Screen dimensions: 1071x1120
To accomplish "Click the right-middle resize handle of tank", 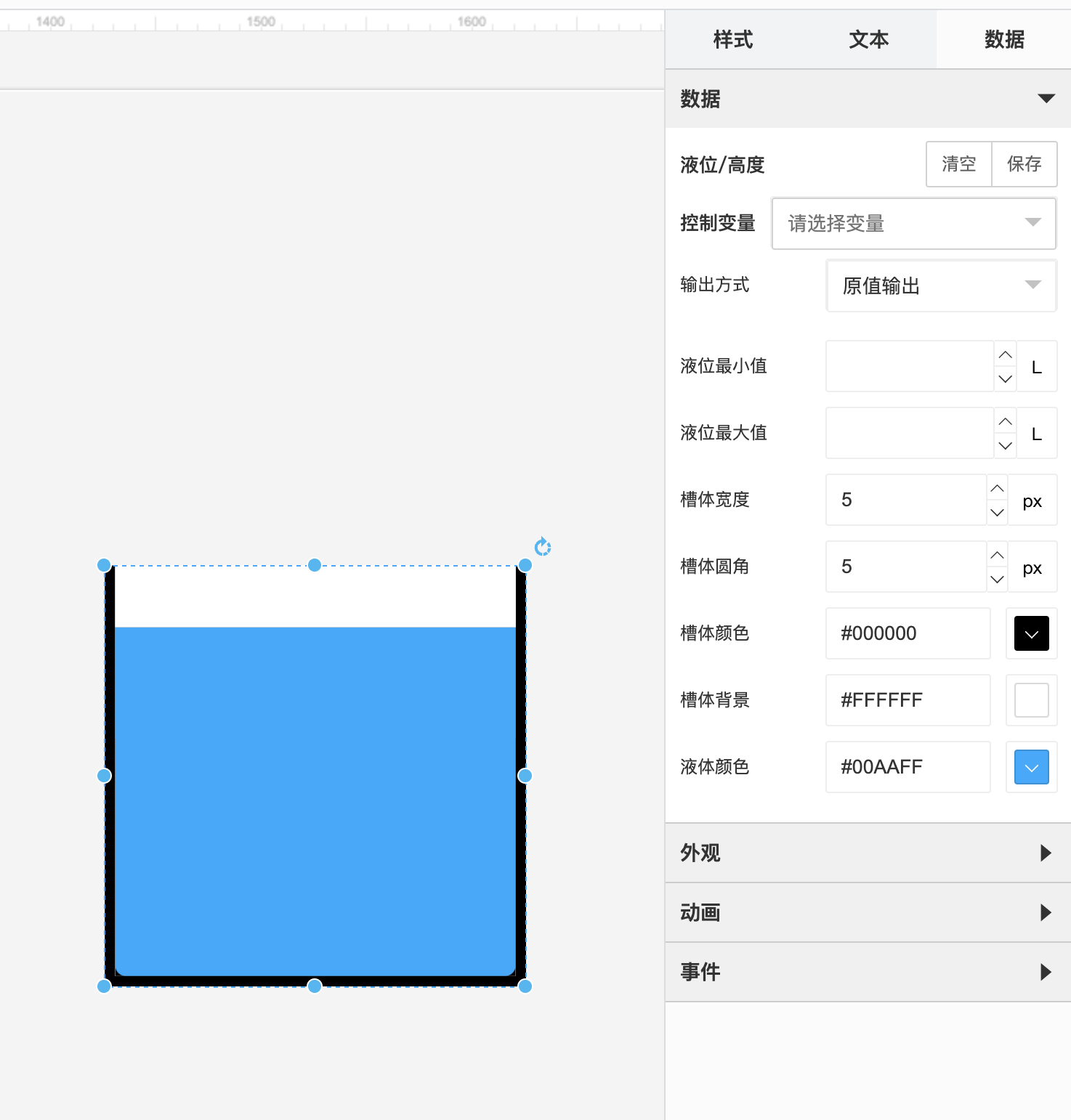I will click(x=525, y=776).
